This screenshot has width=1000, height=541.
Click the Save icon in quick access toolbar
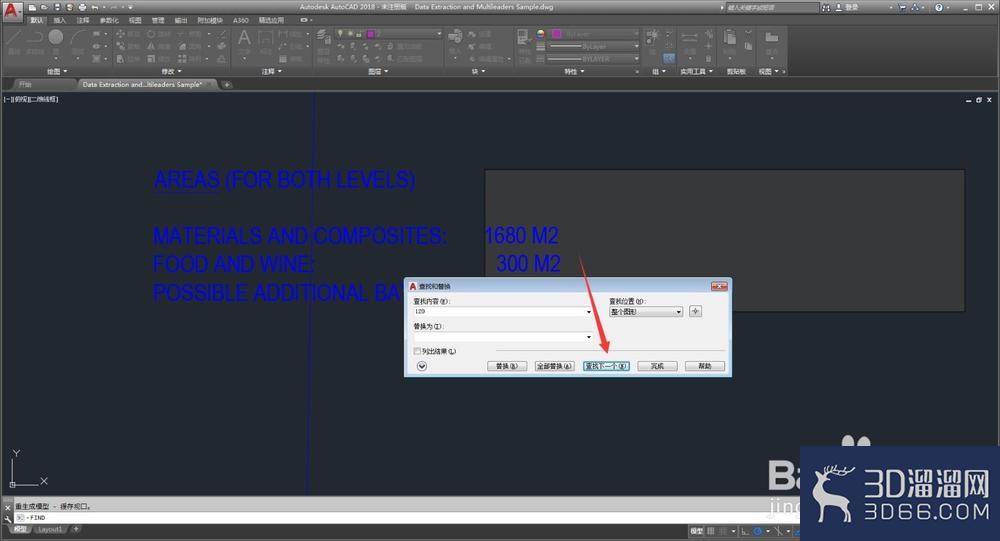click(57, 7)
